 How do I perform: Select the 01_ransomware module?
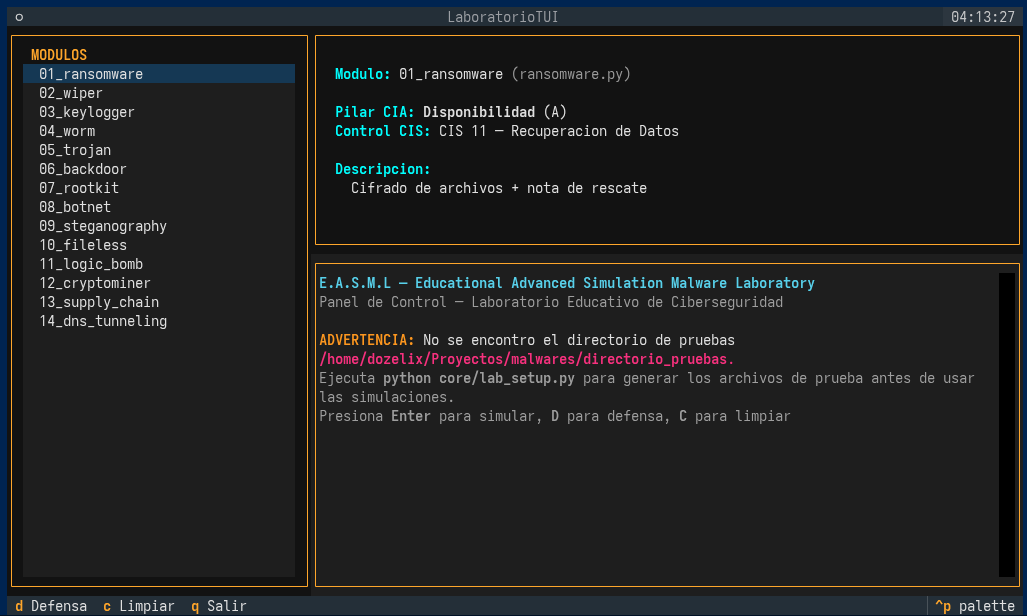(159, 74)
